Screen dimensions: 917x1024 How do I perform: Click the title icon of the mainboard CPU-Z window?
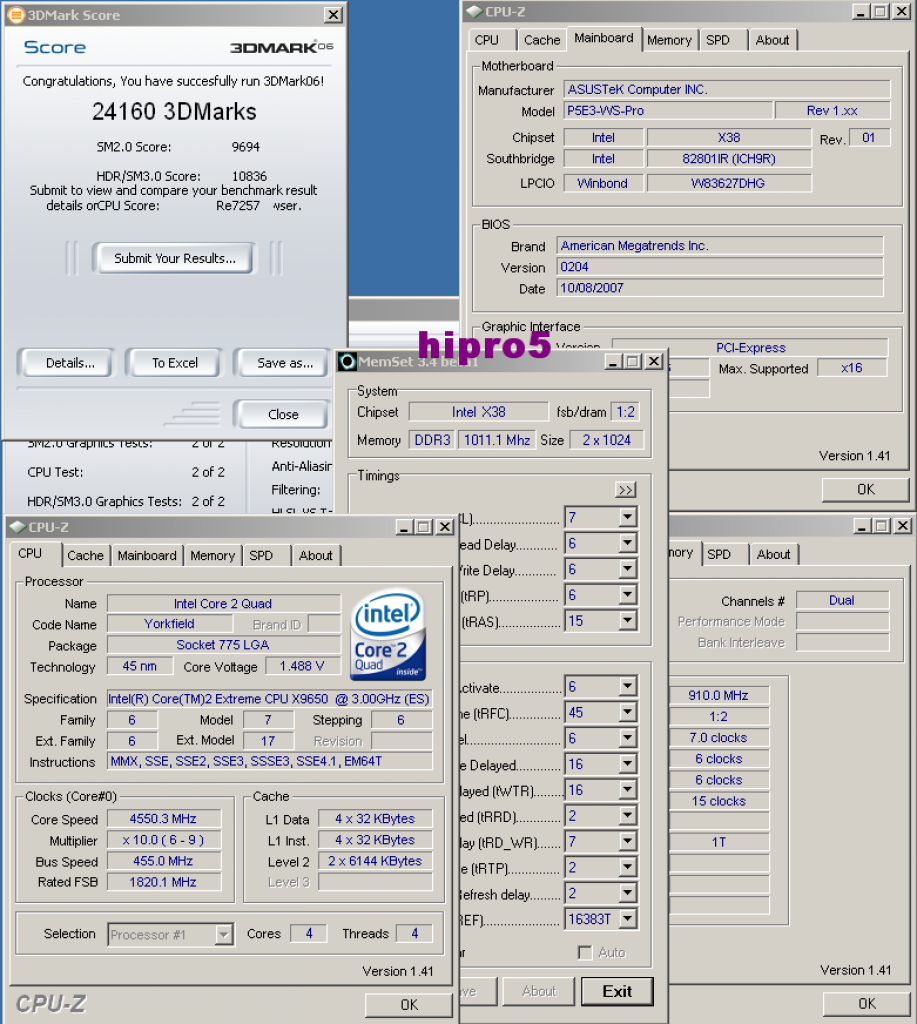(x=475, y=12)
